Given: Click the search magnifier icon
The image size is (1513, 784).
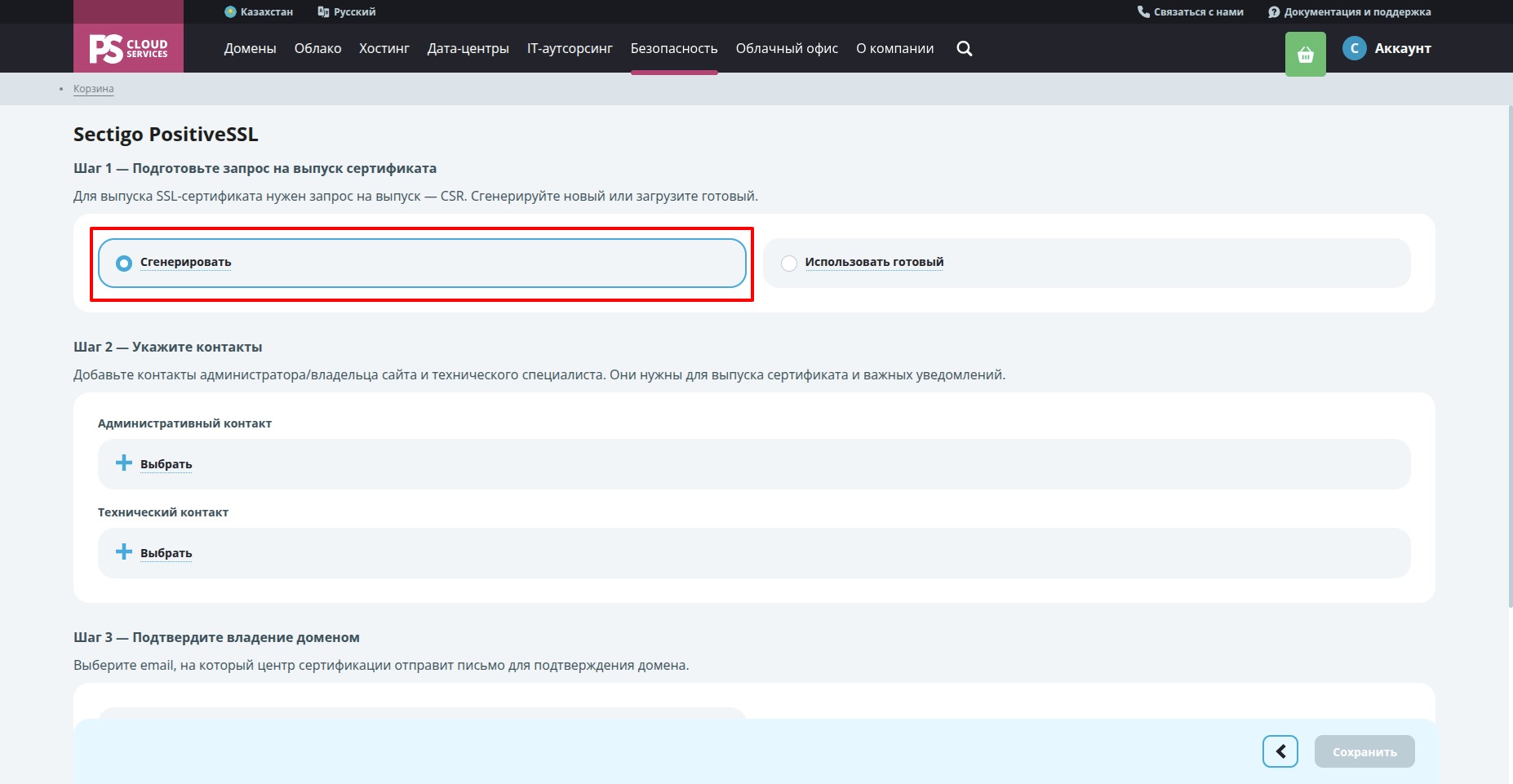Looking at the screenshot, I should coord(965,49).
